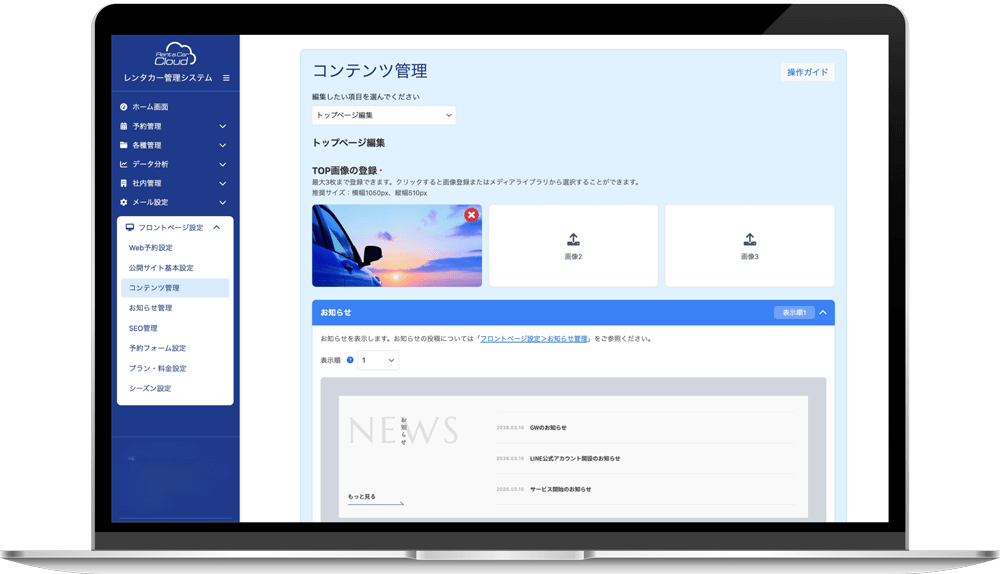Image resolution: width=1000 pixels, height=574 pixels.
Task: Click サービス開始のお知らせ news entry
Action: [x=560, y=490]
